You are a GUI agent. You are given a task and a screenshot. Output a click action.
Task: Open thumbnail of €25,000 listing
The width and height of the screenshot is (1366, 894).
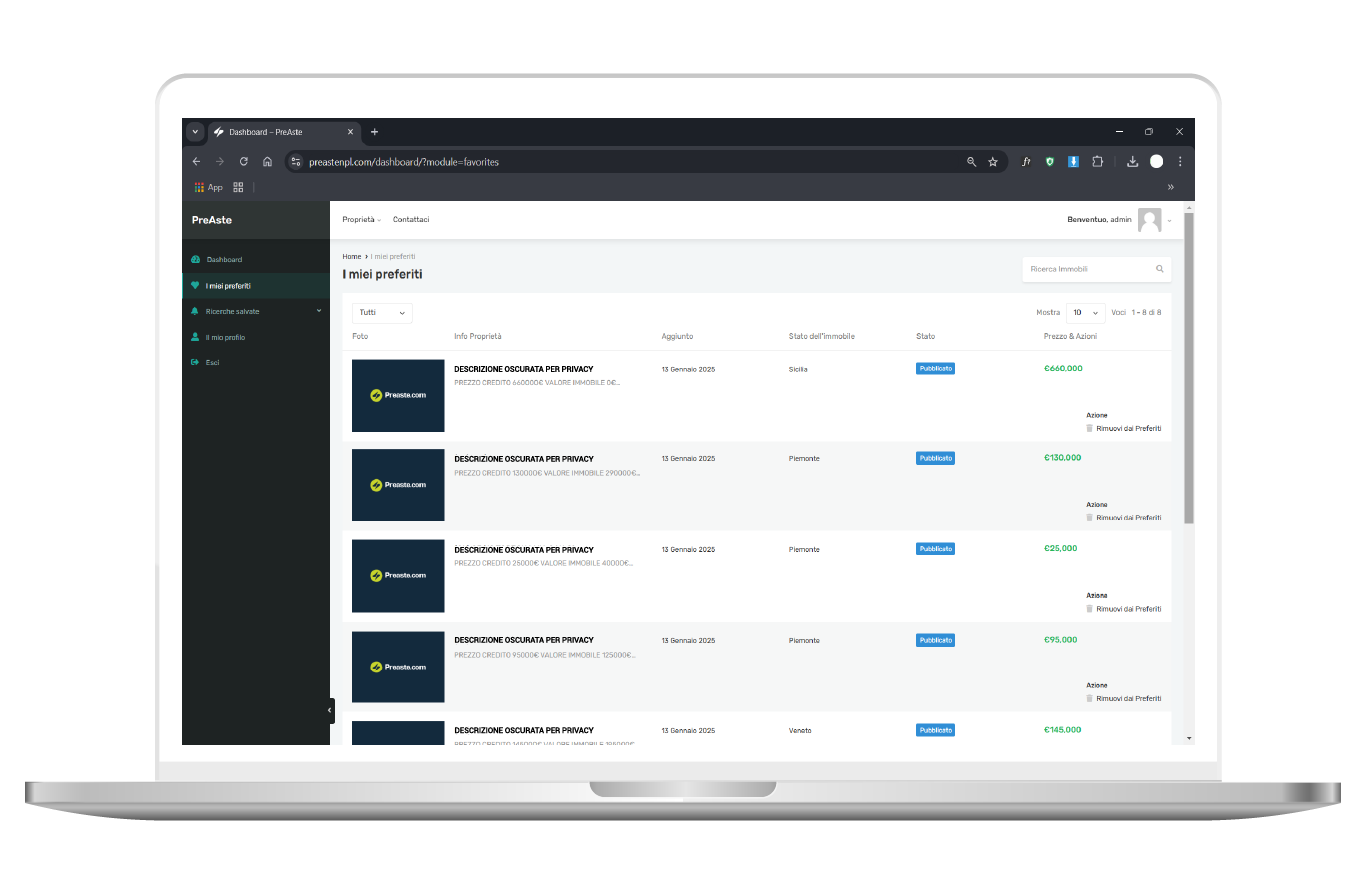click(x=398, y=576)
